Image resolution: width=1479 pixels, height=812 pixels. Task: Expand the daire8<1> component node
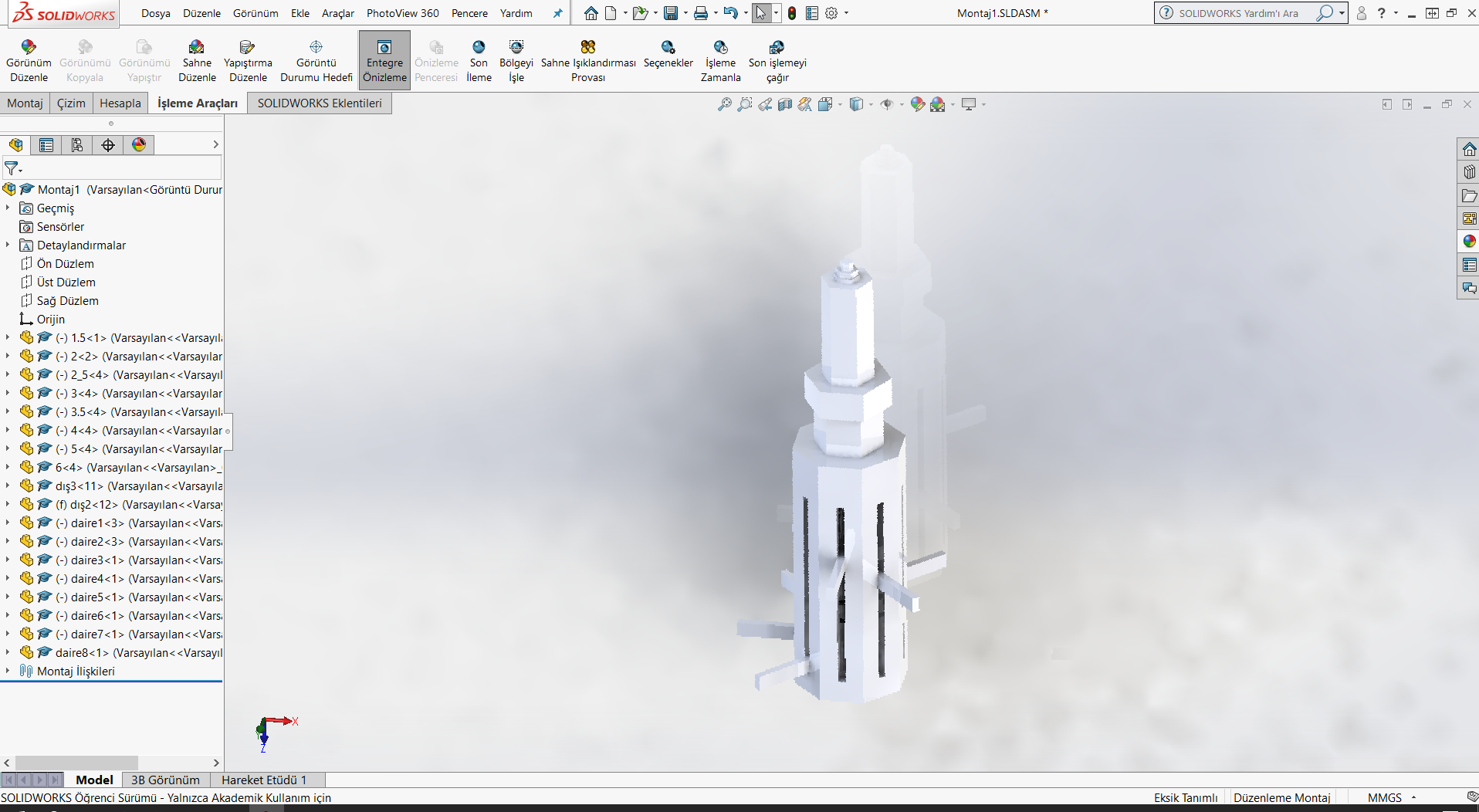8,653
